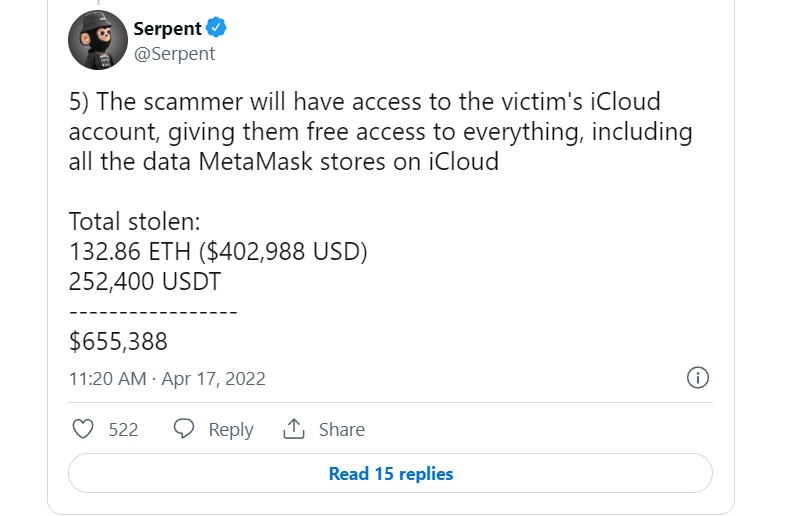
Task: Open Serpent's profile avatar picture
Action: [97, 40]
